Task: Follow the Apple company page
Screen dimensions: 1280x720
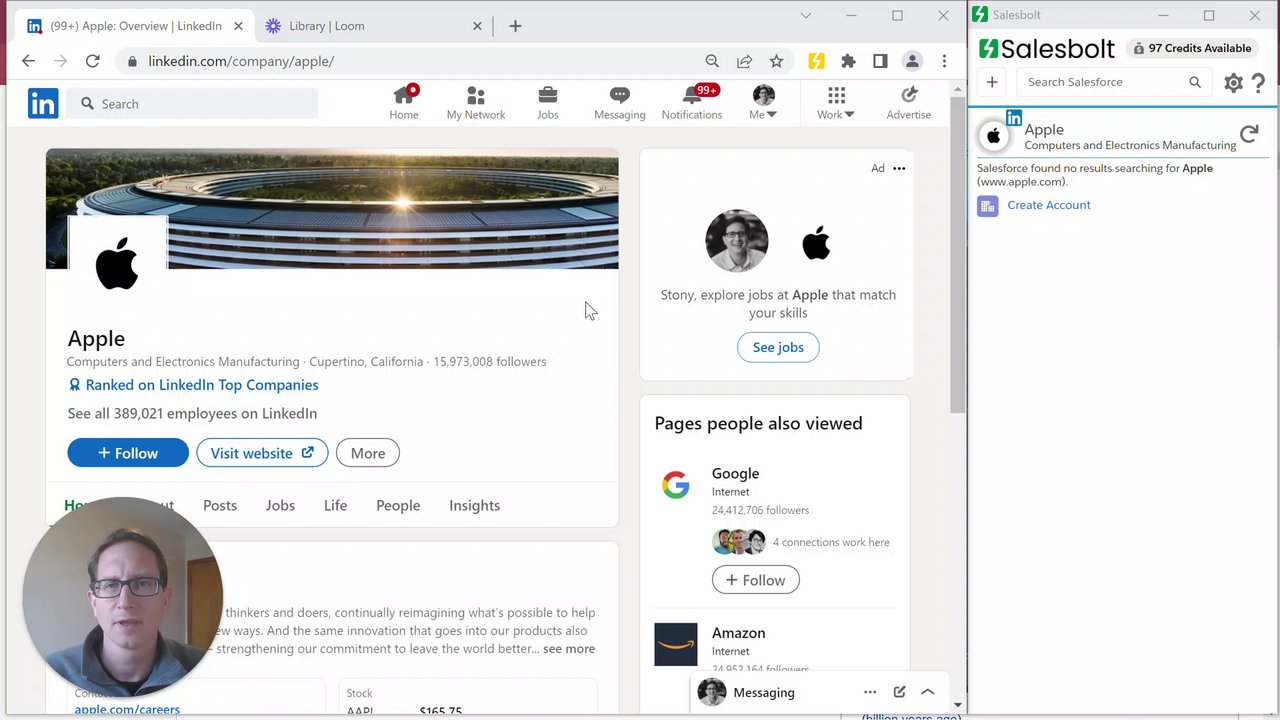Action: coord(128,453)
